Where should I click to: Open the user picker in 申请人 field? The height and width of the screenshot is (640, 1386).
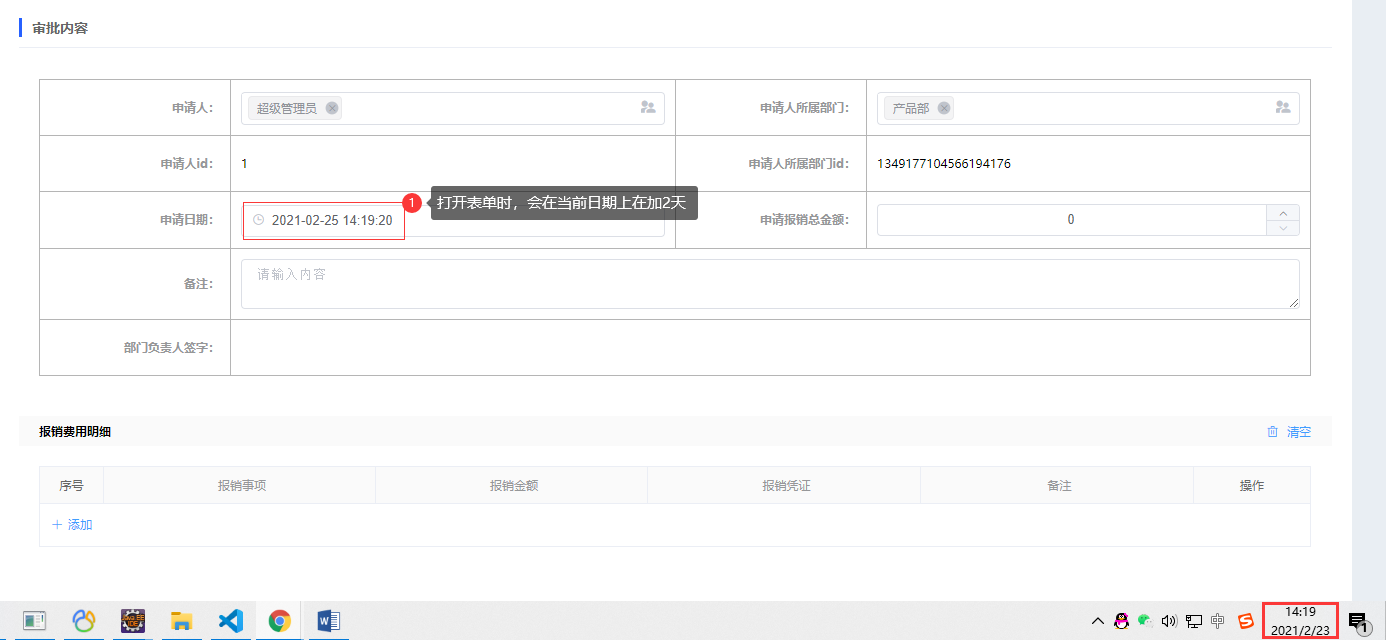pyautogui.click(x=648, y=107)
